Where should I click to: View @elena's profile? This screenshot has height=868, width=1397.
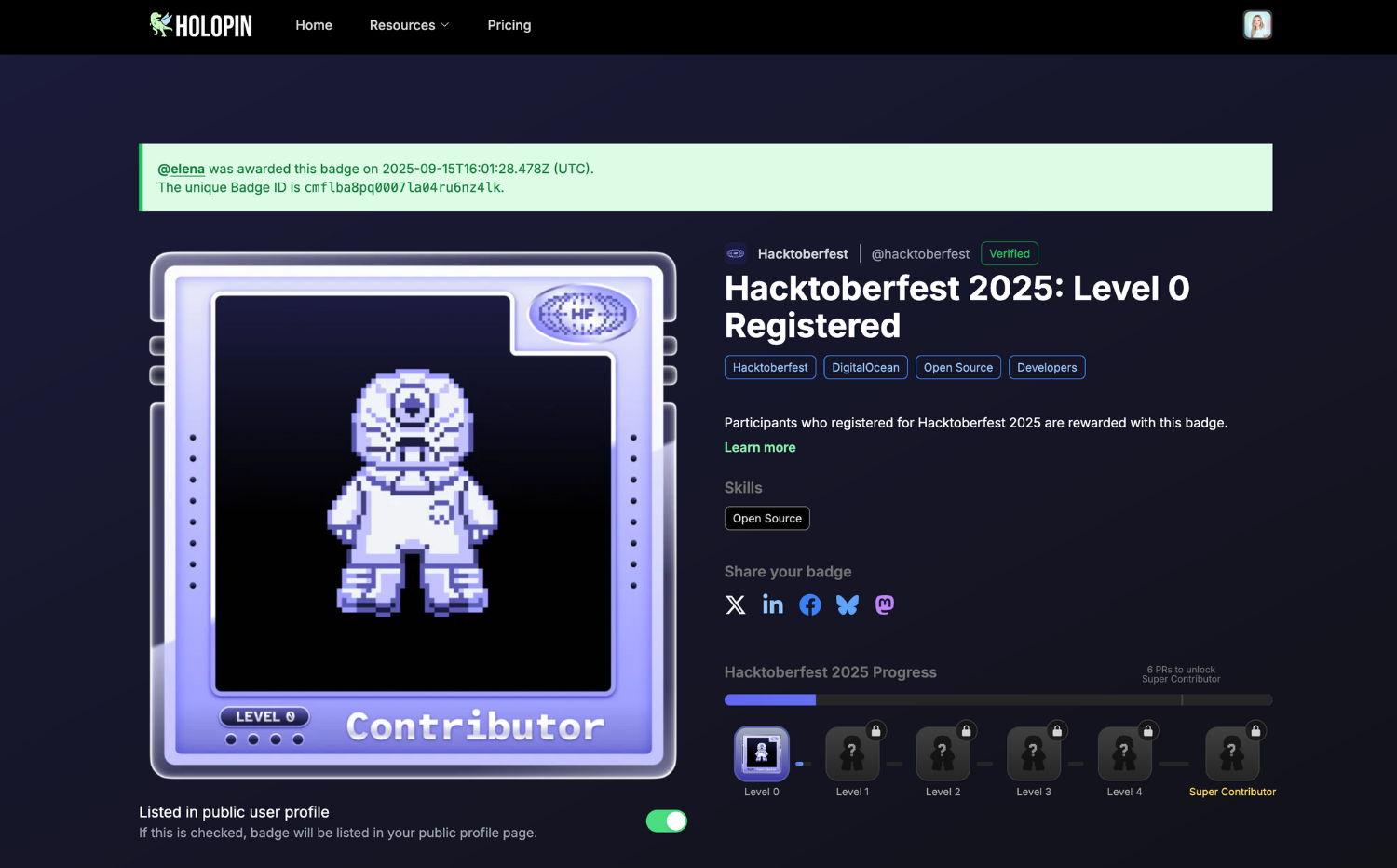(182, 169)
